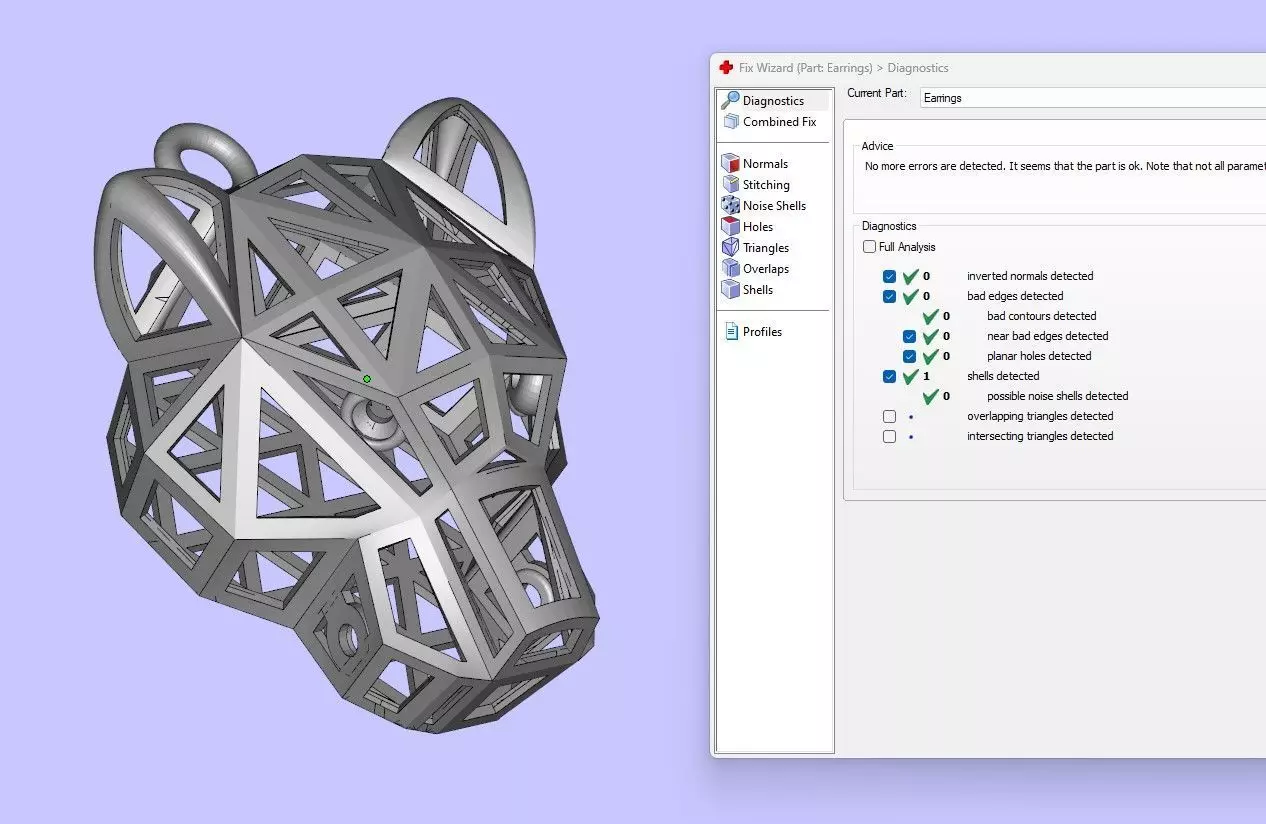Click the green checkmark beside shells detected

pos(910,376)
